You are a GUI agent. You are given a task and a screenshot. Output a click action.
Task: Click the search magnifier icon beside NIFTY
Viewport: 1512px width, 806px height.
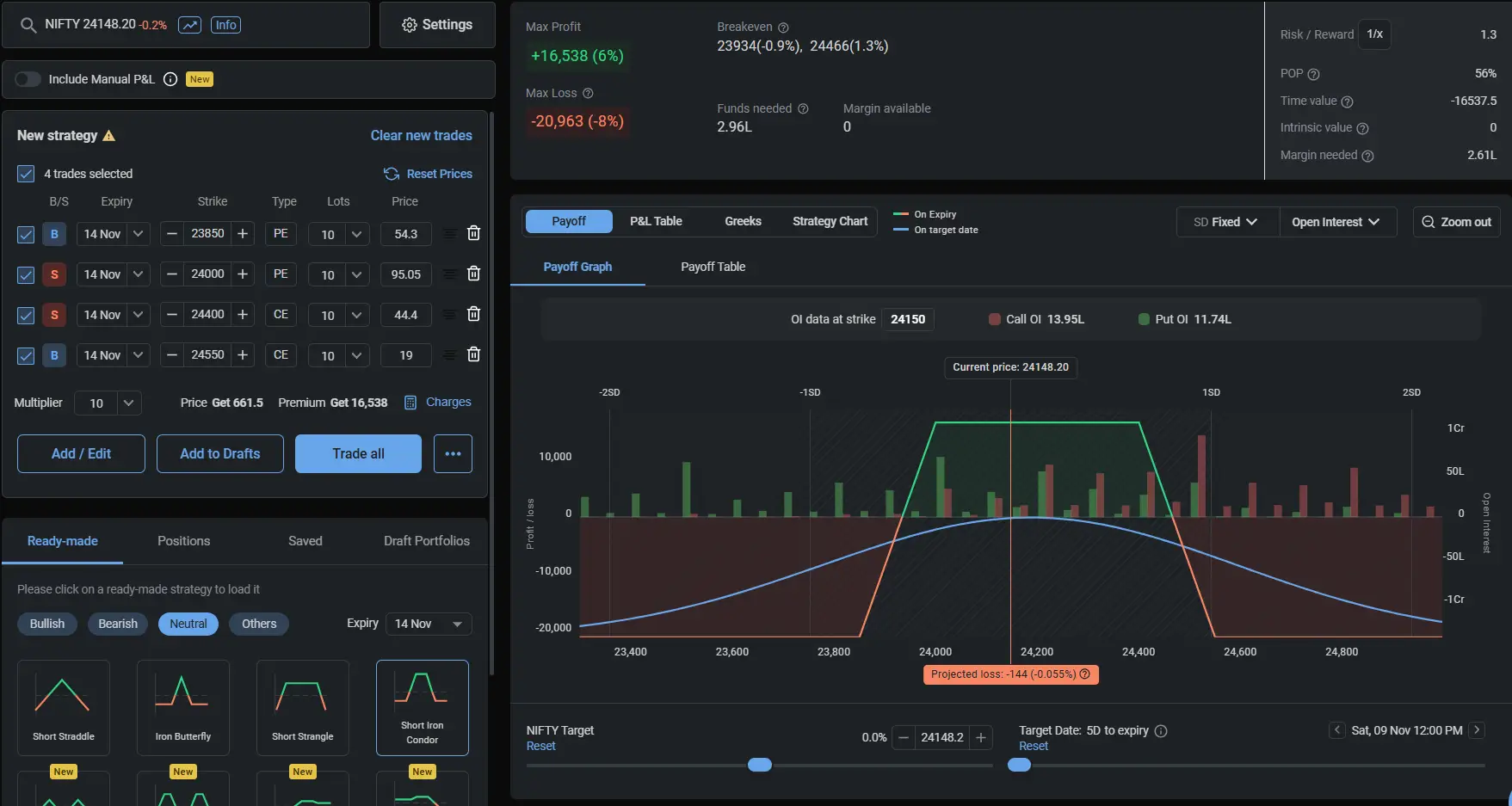[x=28, y=25]
